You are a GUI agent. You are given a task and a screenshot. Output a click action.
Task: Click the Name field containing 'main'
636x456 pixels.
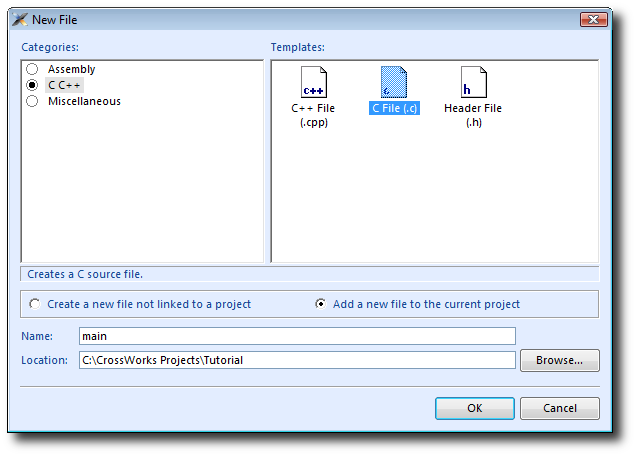coord(297,336)
